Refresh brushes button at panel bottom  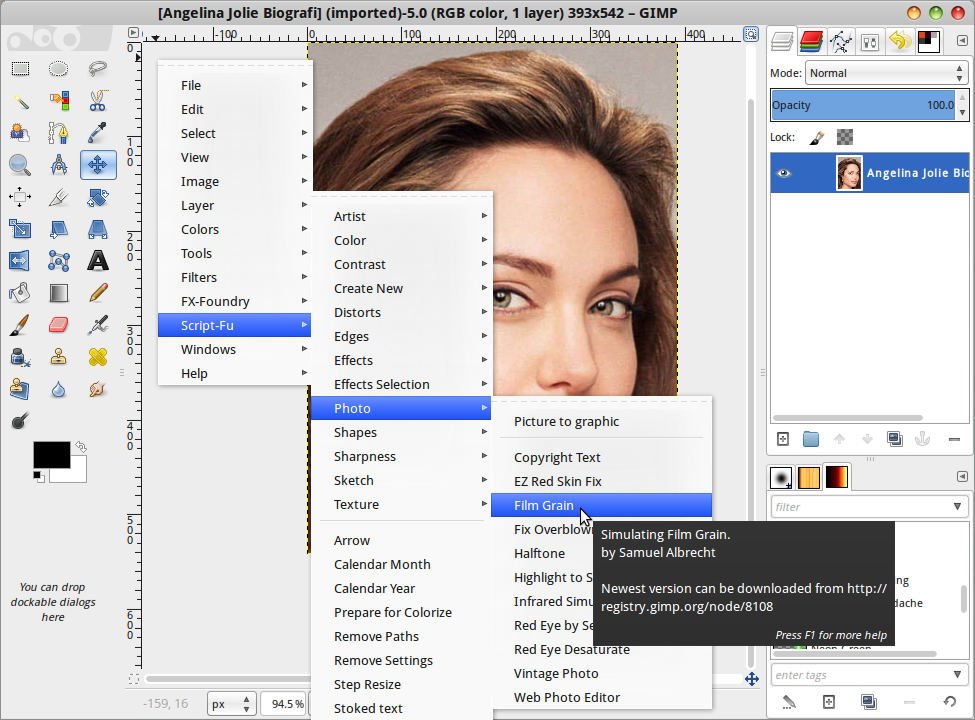[x=950, y=702]
